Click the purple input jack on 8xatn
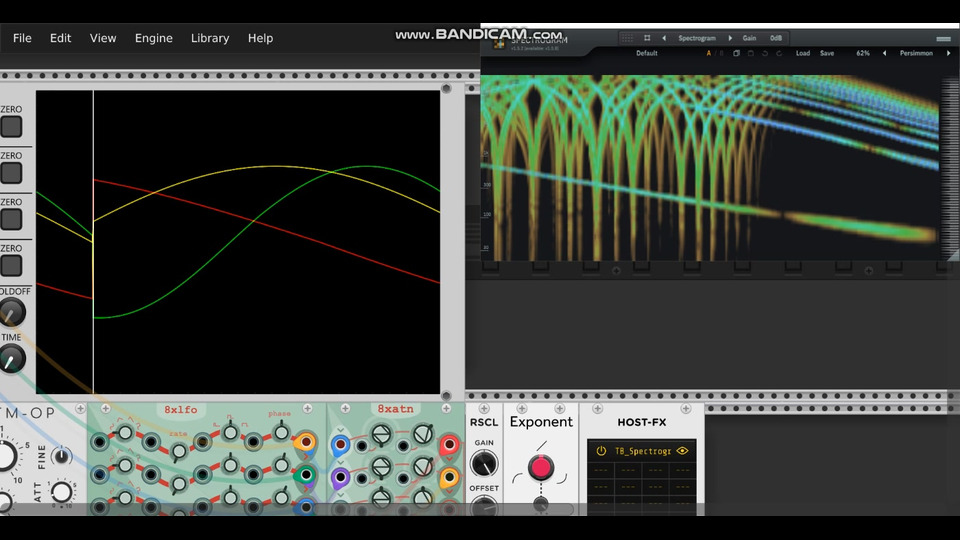This screenshot has height=540, width=960. 340,477
